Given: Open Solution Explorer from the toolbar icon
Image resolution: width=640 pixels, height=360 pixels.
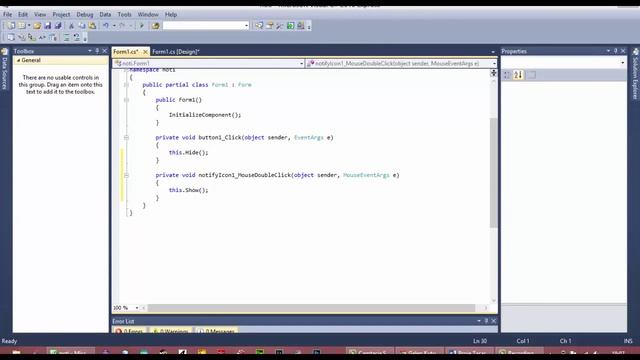Looking at the screenshot, I should (x=259, y=26).
